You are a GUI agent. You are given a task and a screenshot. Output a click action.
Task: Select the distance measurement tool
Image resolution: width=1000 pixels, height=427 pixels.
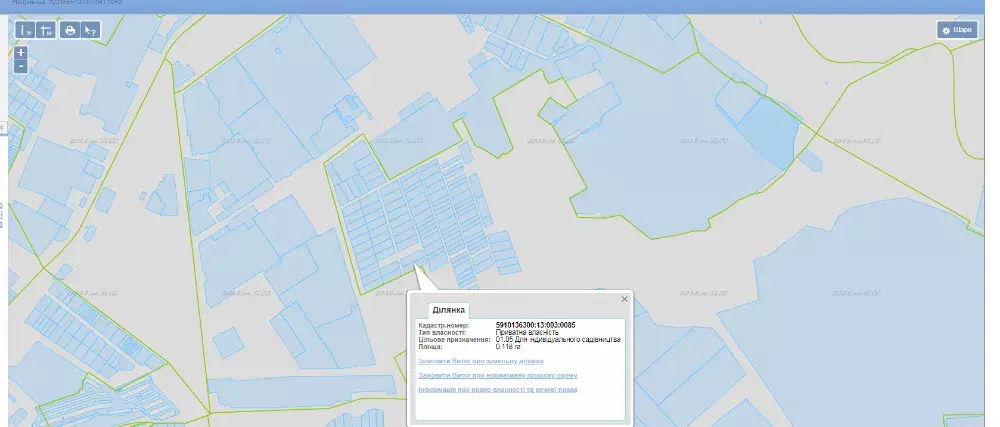click(x=26, y=30)
